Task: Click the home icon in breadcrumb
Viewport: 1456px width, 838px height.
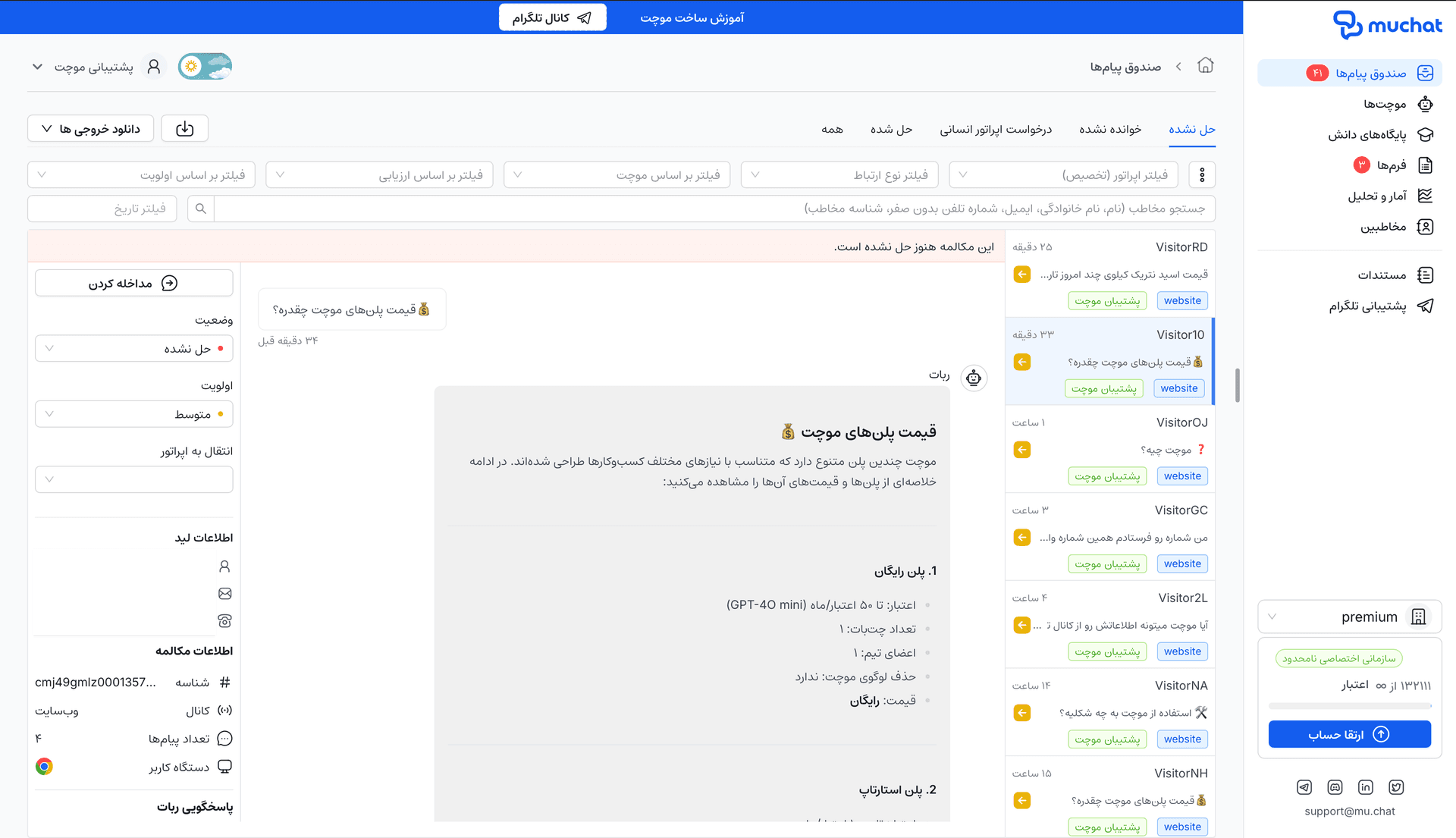Action: click(x=1206, y=66)
